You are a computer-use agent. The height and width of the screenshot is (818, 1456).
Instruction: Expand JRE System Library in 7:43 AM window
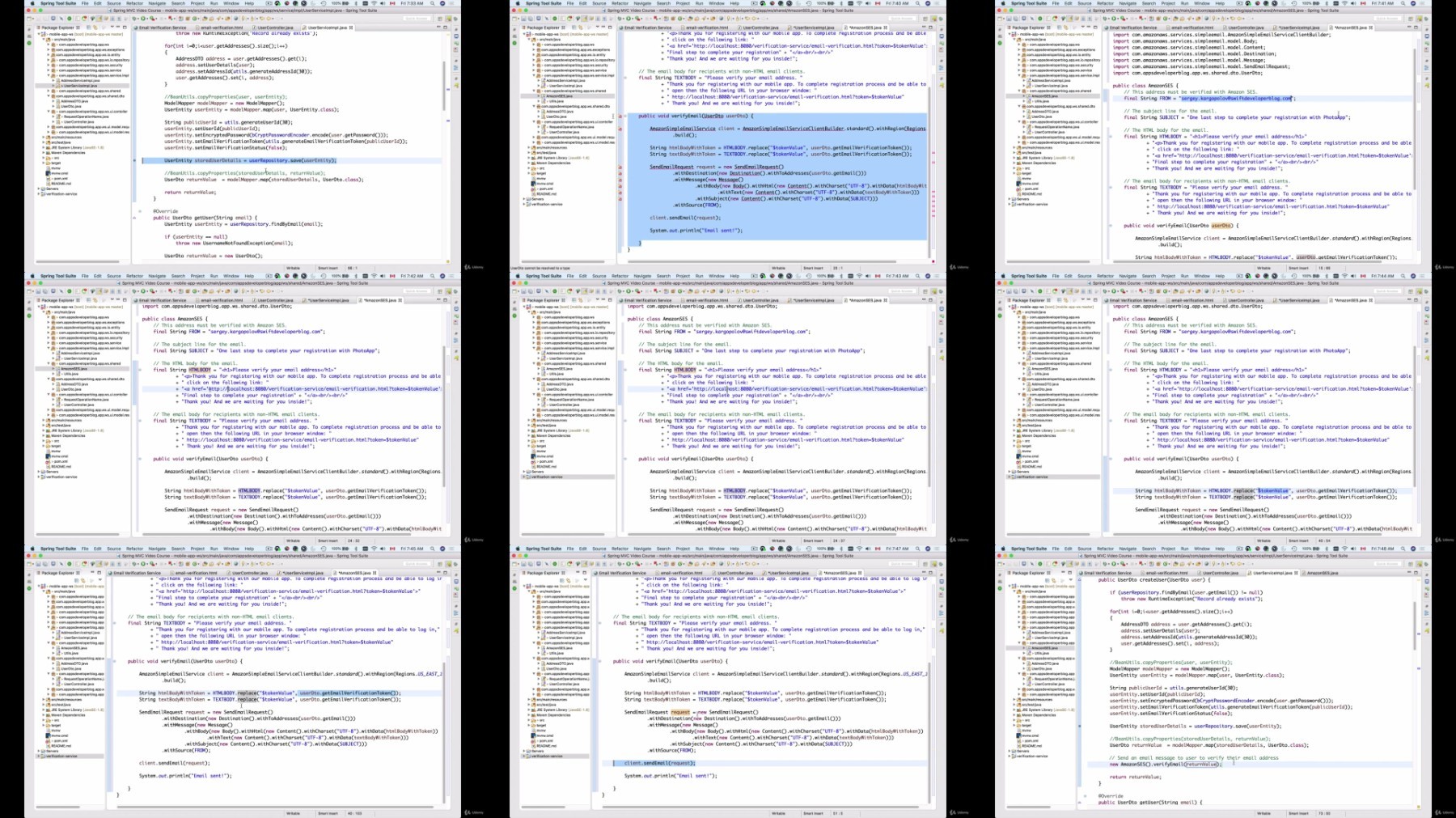[528, 430]
